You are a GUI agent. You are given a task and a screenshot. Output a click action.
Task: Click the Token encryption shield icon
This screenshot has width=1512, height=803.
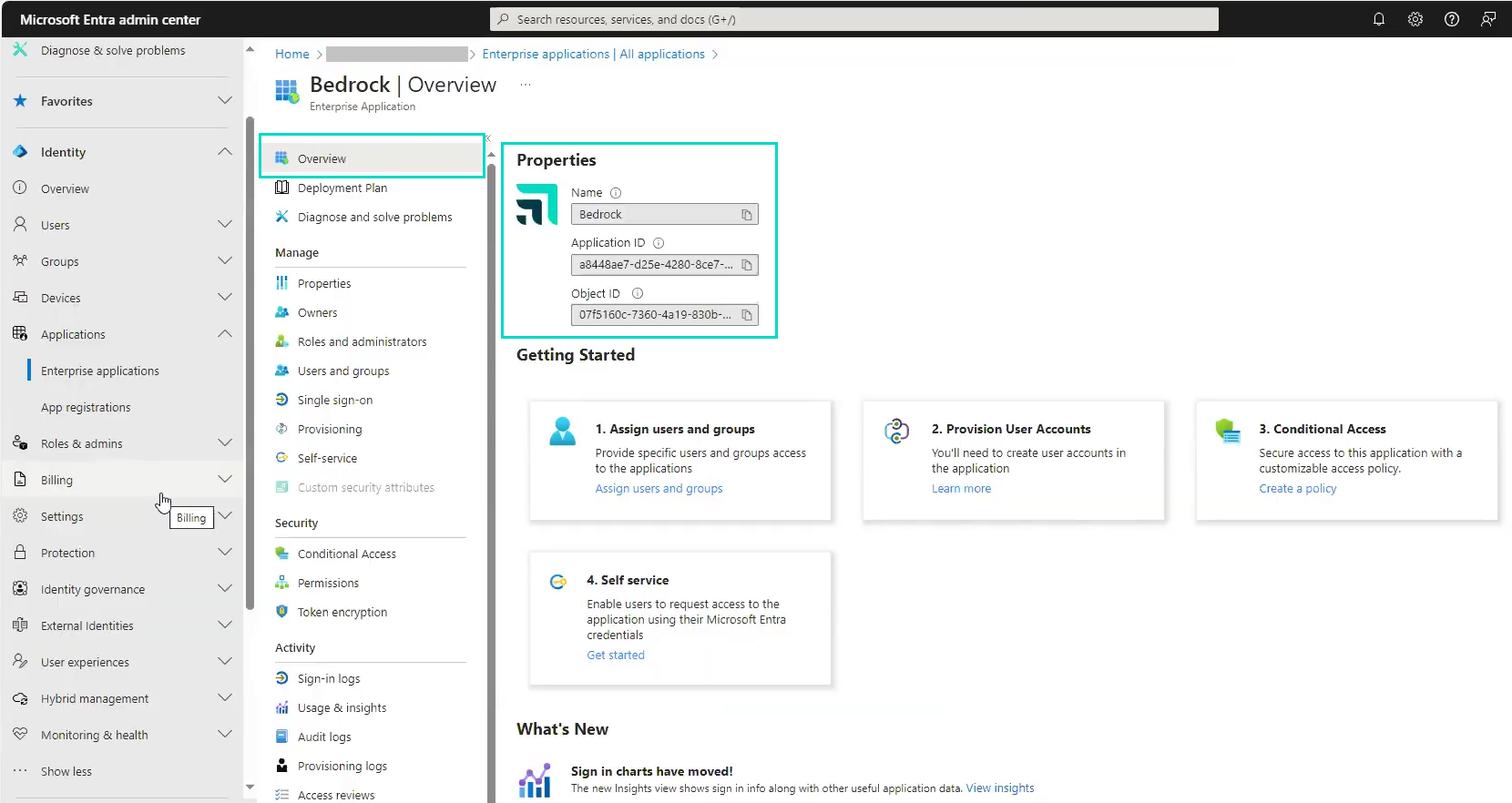pyautogui.click(x=282, y=612)
